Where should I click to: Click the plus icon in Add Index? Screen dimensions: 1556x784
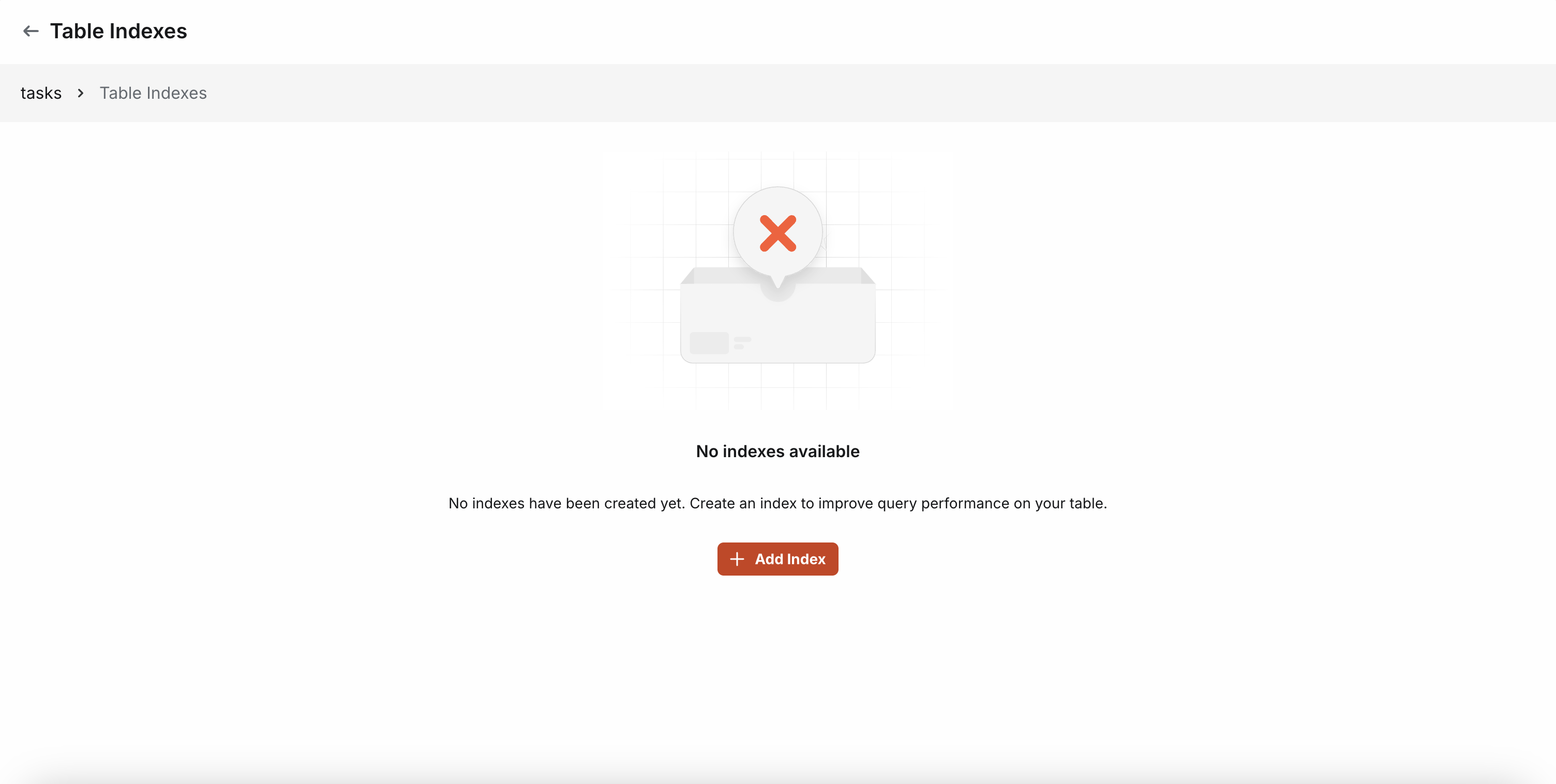point(737,559)
